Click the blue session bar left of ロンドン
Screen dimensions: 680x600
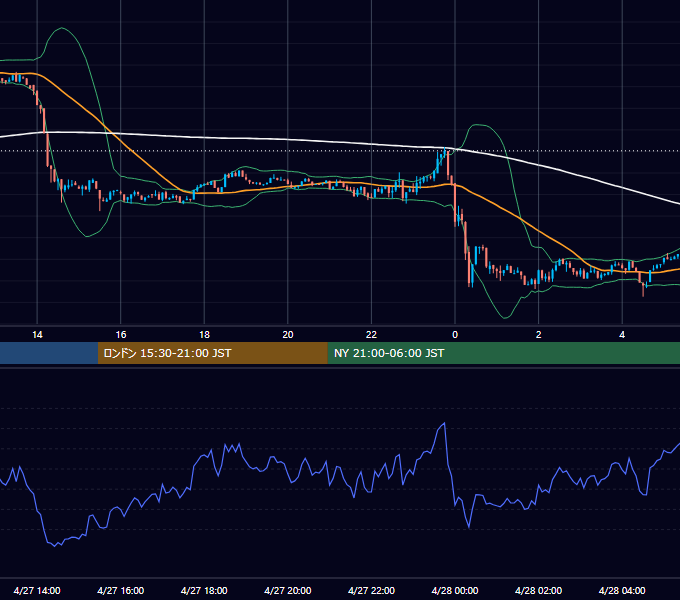click(x=49, y=353)
